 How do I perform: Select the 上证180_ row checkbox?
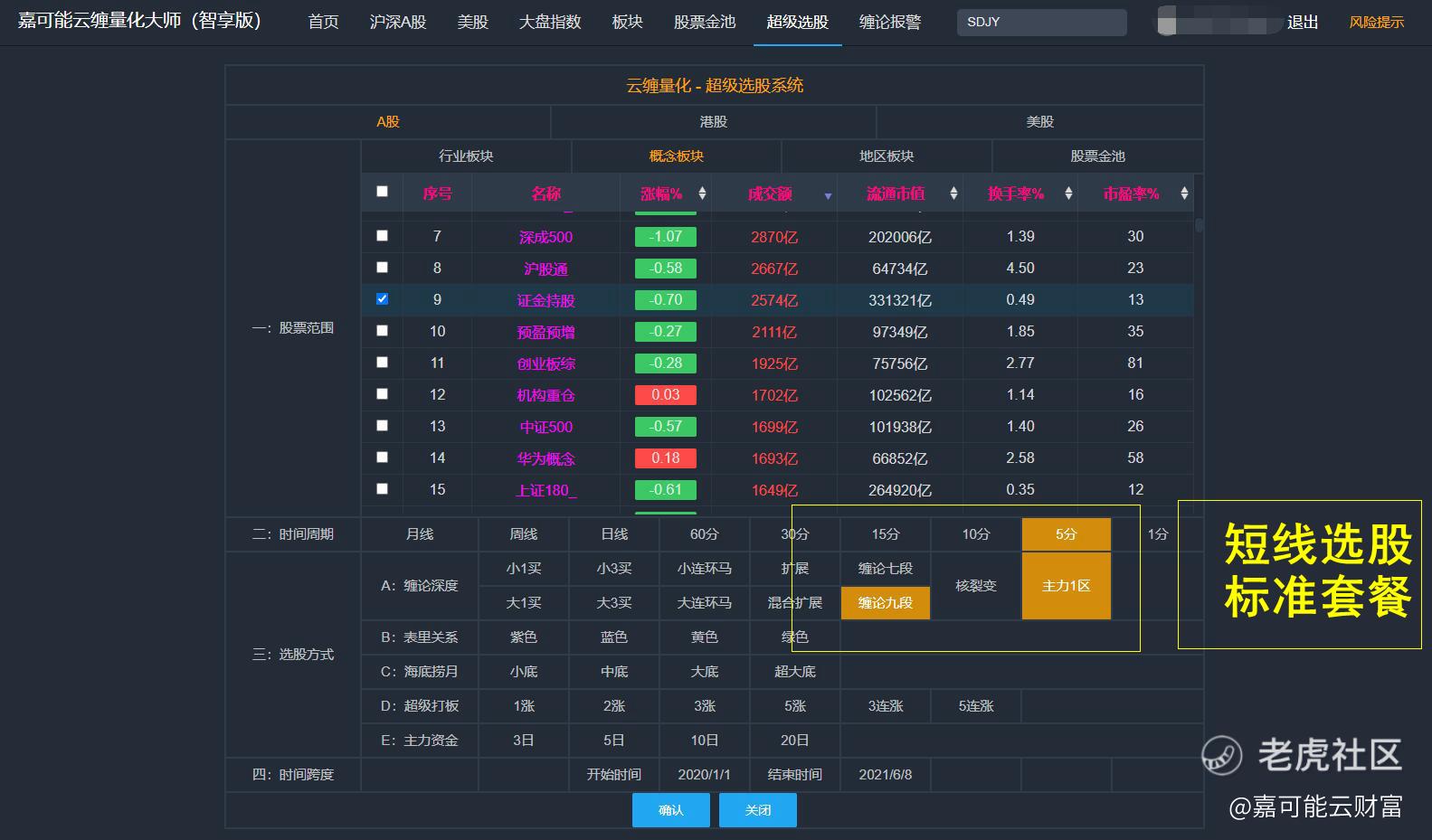pyautogui.click(x=382, y=489)
